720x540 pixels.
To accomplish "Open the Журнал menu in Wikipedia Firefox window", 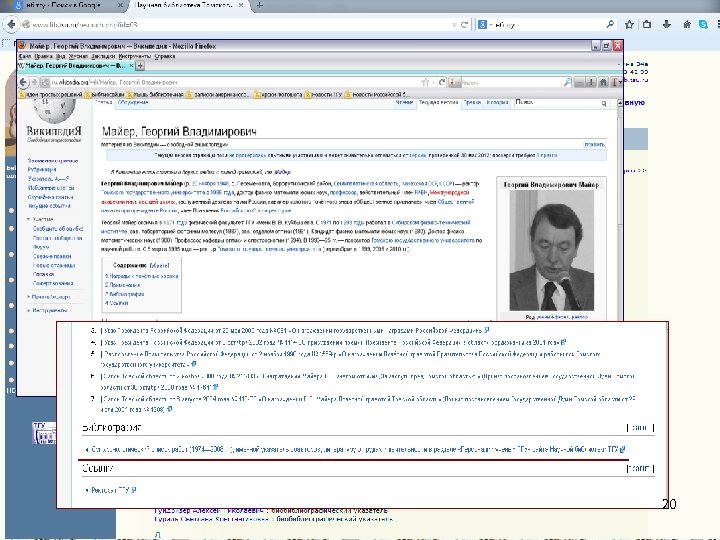I will (x=78, y=56).
